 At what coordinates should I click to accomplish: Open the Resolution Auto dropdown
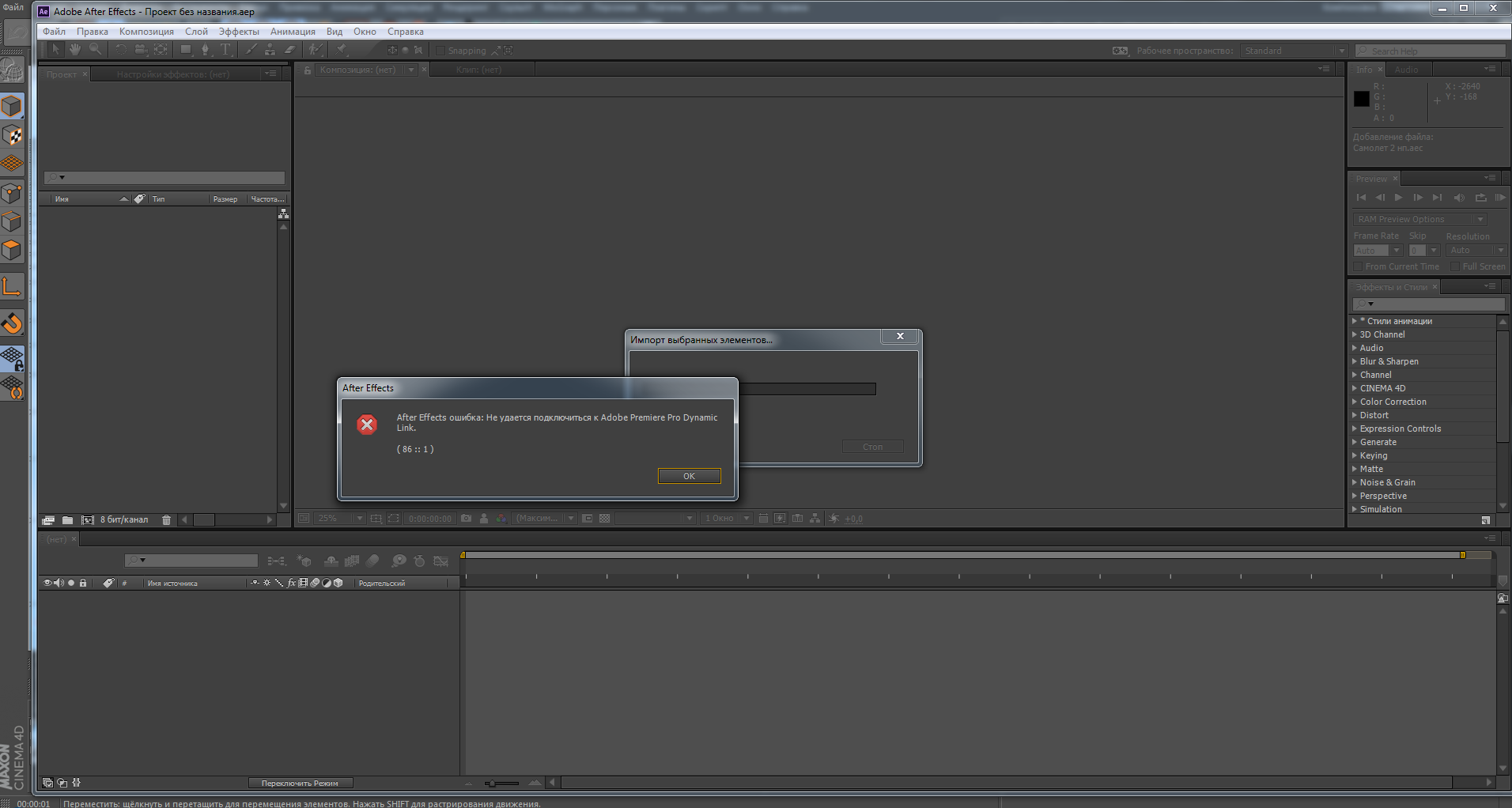pos(1476,251)
